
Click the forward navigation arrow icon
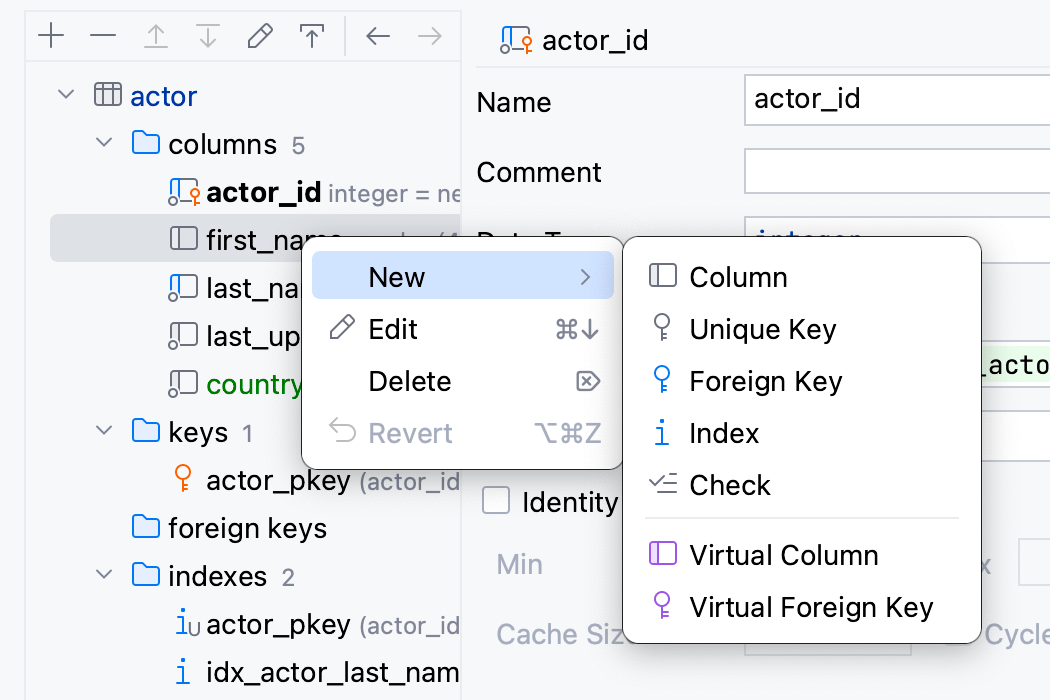pos(428,36)
